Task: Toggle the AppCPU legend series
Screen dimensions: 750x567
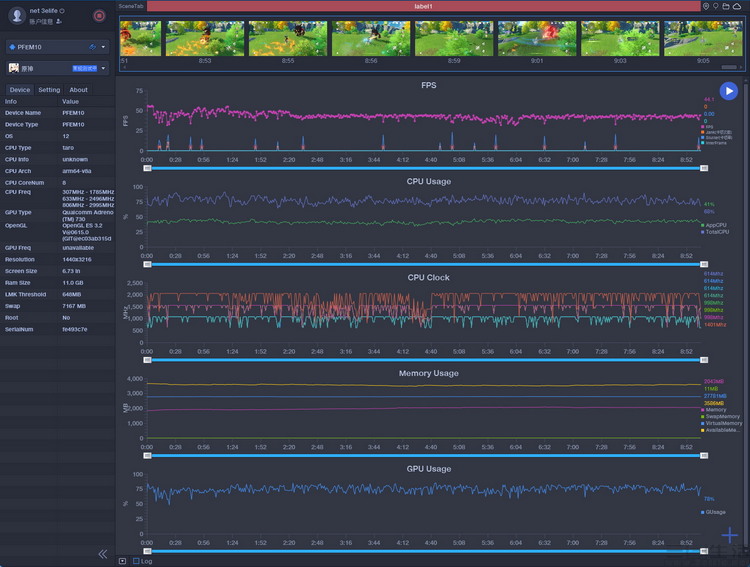Action: tap(716, 225)
